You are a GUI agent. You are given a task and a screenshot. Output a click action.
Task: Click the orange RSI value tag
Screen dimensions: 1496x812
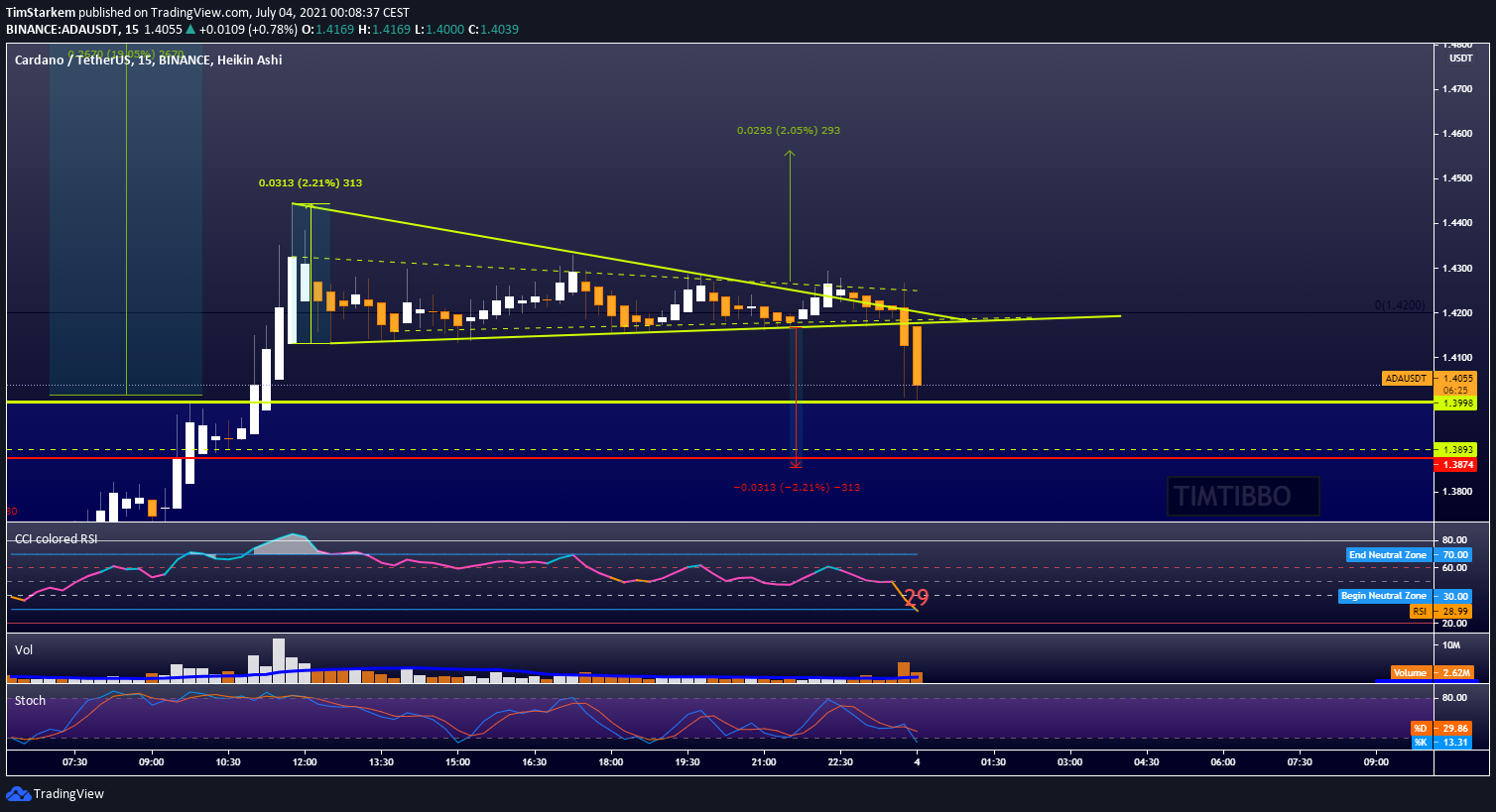pyautogui.click(x=1419, y=612)
